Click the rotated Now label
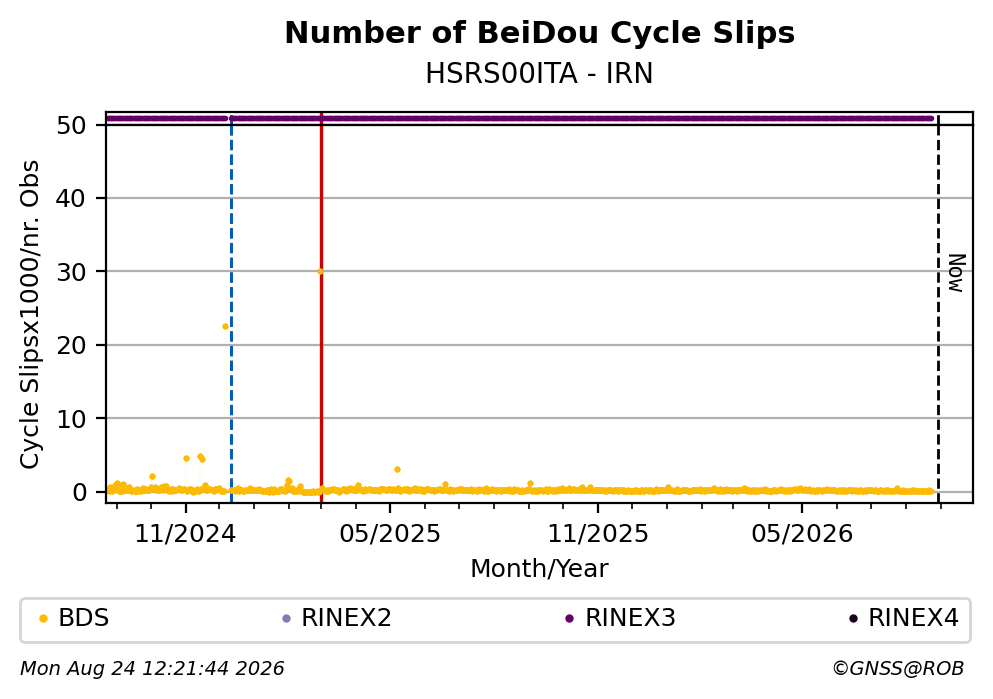Screen dimensions: 993x699 [956, 273]
